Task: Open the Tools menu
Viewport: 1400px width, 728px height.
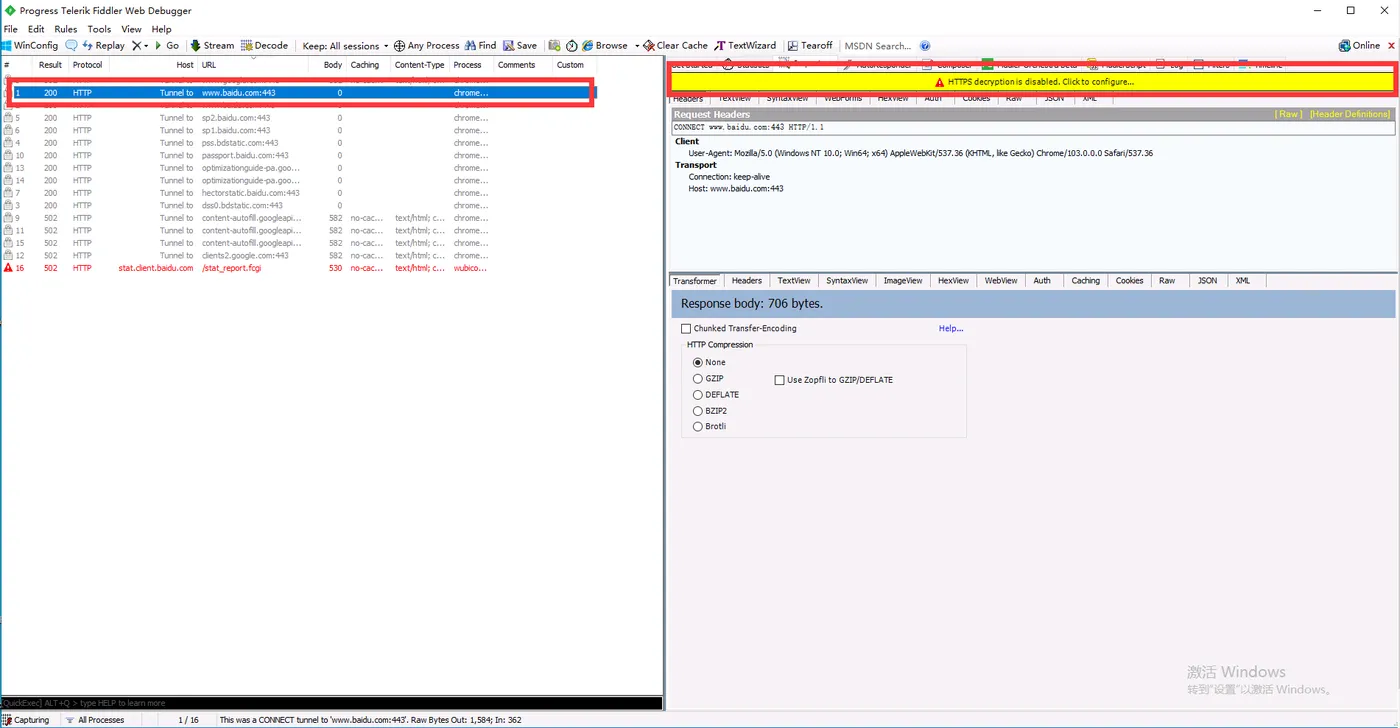Action: tap(99, 29)
